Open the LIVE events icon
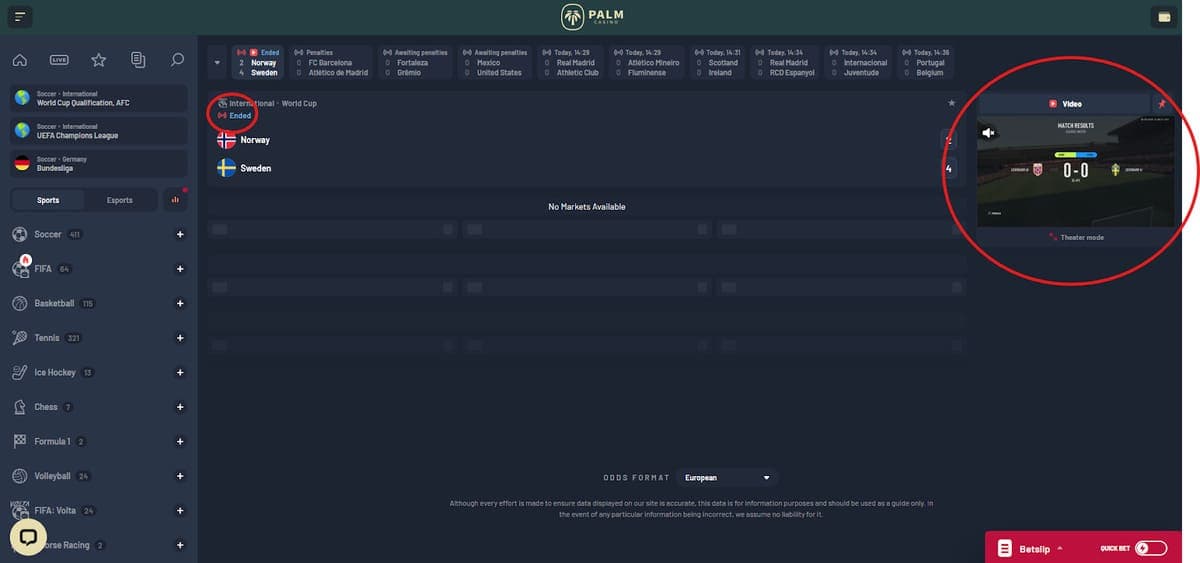 [x=59, y=60]
